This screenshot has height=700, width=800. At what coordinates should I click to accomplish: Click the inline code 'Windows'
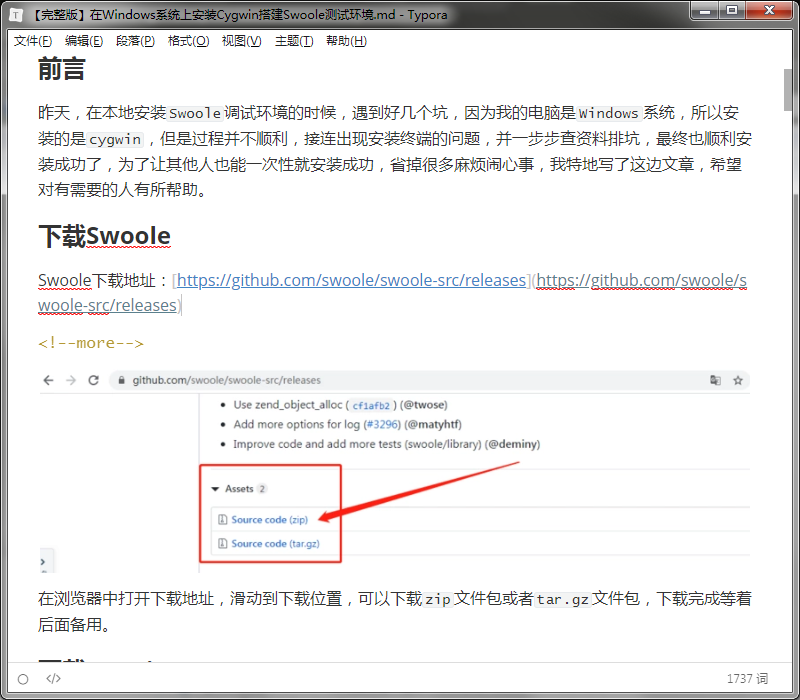coord(608,113)
